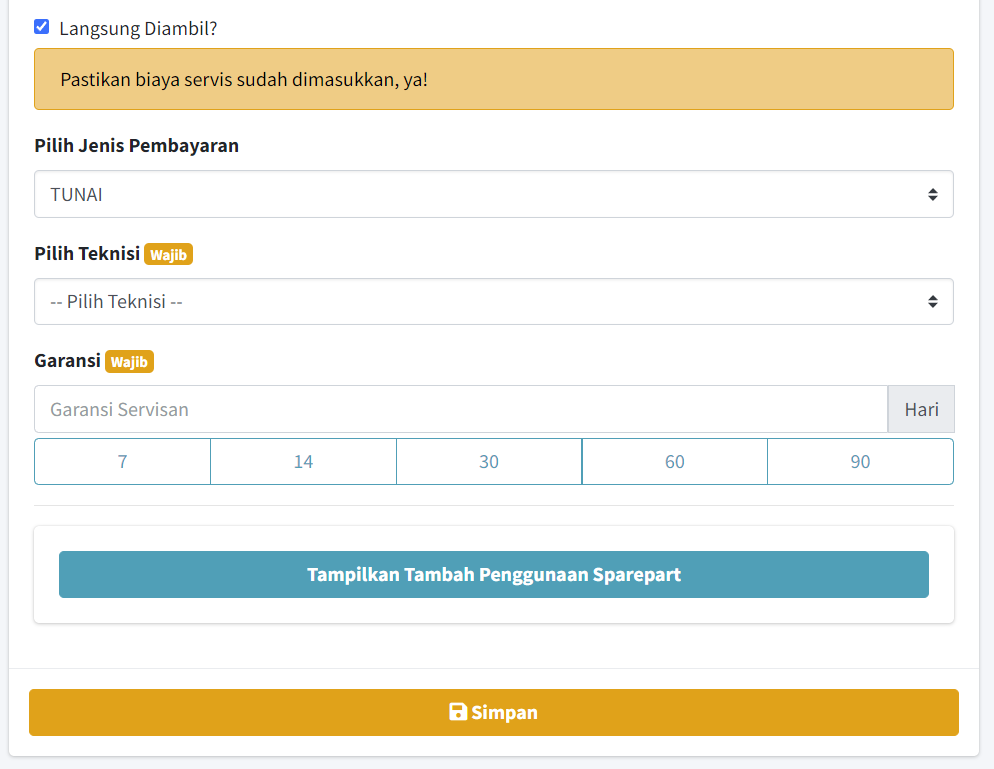Focus the Garansi Servisan input field
Image resolution: width=994 pixels, height=769 pixels.
(x=460, y=409)
